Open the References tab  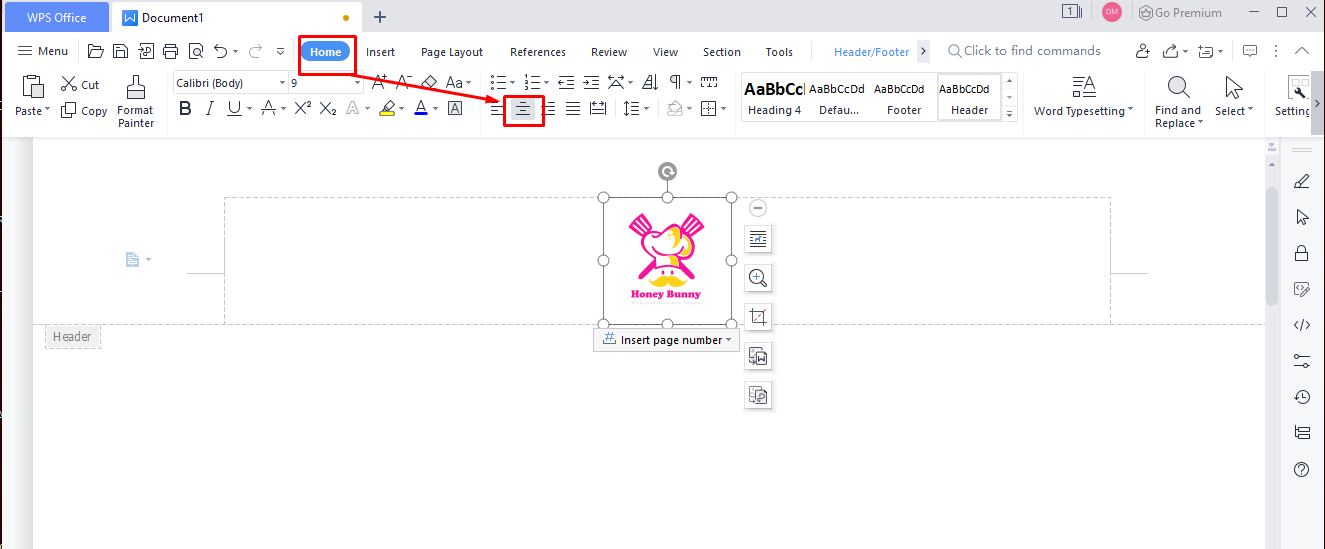pyautogui.click(x=538, y=52)
